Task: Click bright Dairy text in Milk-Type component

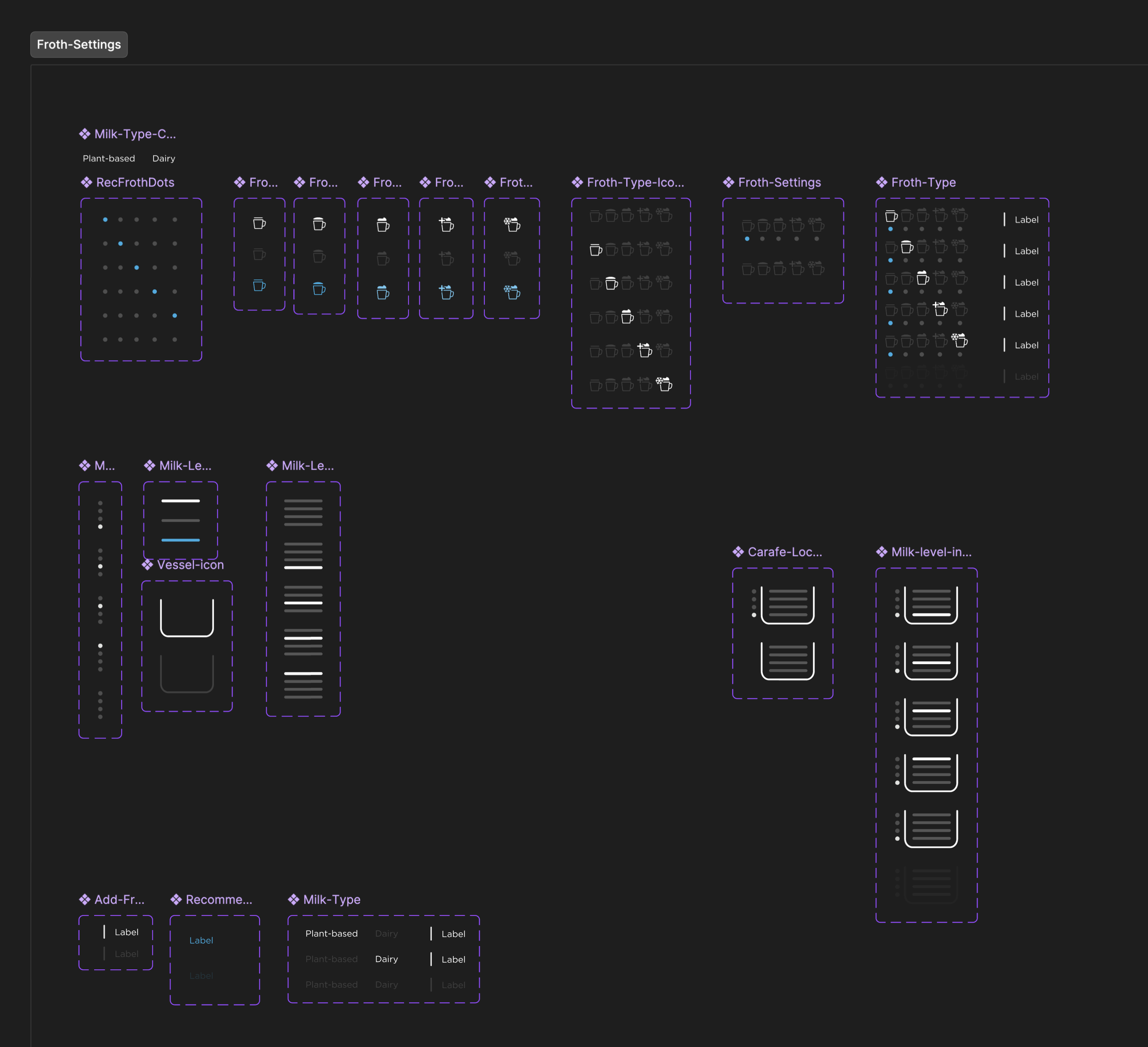Action: coord(386,959)
